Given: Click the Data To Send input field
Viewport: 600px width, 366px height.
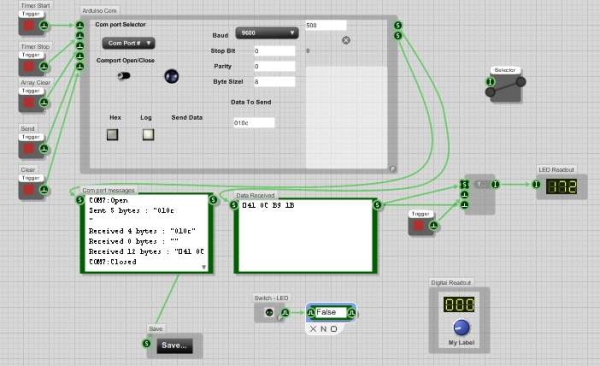Looking at the screenshot, I should click(x=254, y=123).
